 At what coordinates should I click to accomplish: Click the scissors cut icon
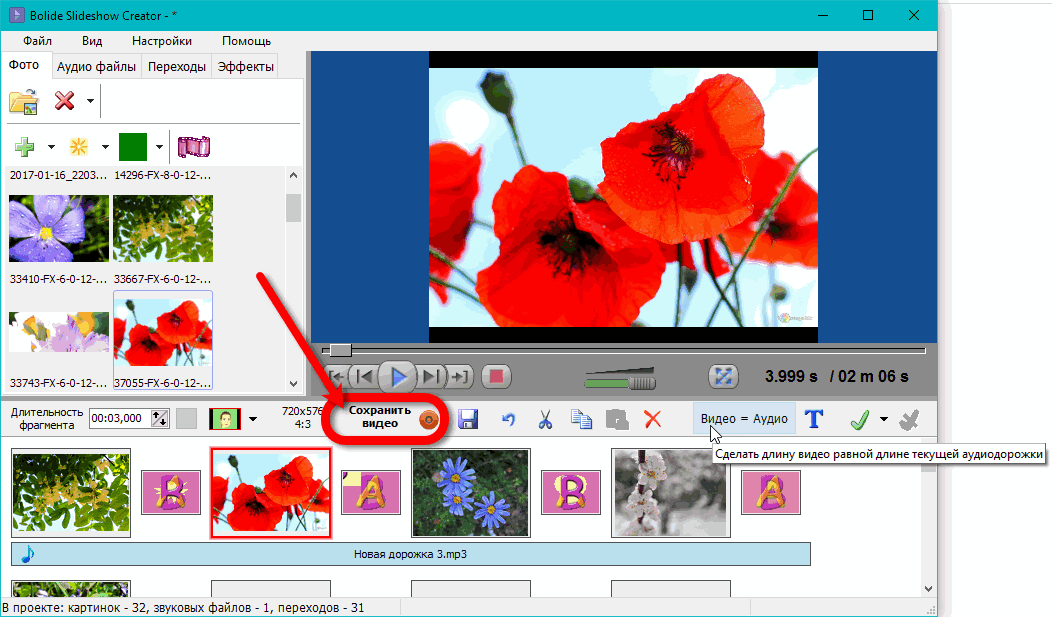(545, 420)
